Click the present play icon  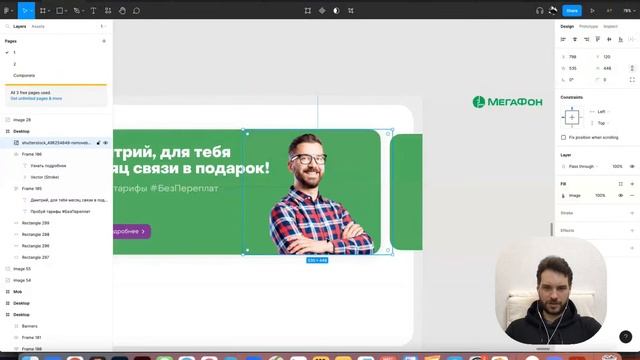point(592,11)
